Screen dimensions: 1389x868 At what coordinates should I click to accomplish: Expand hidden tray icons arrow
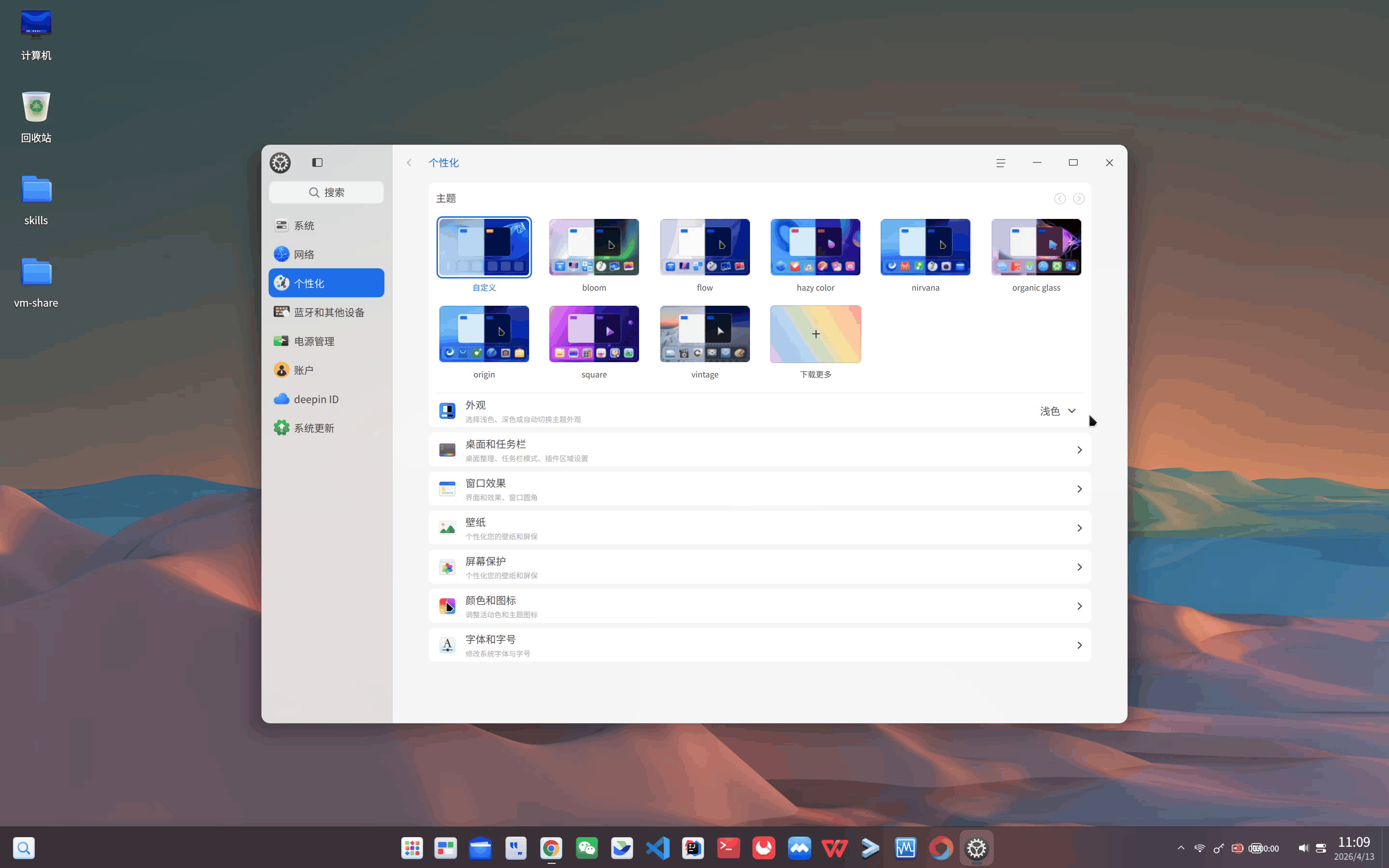click(1181, 848)
